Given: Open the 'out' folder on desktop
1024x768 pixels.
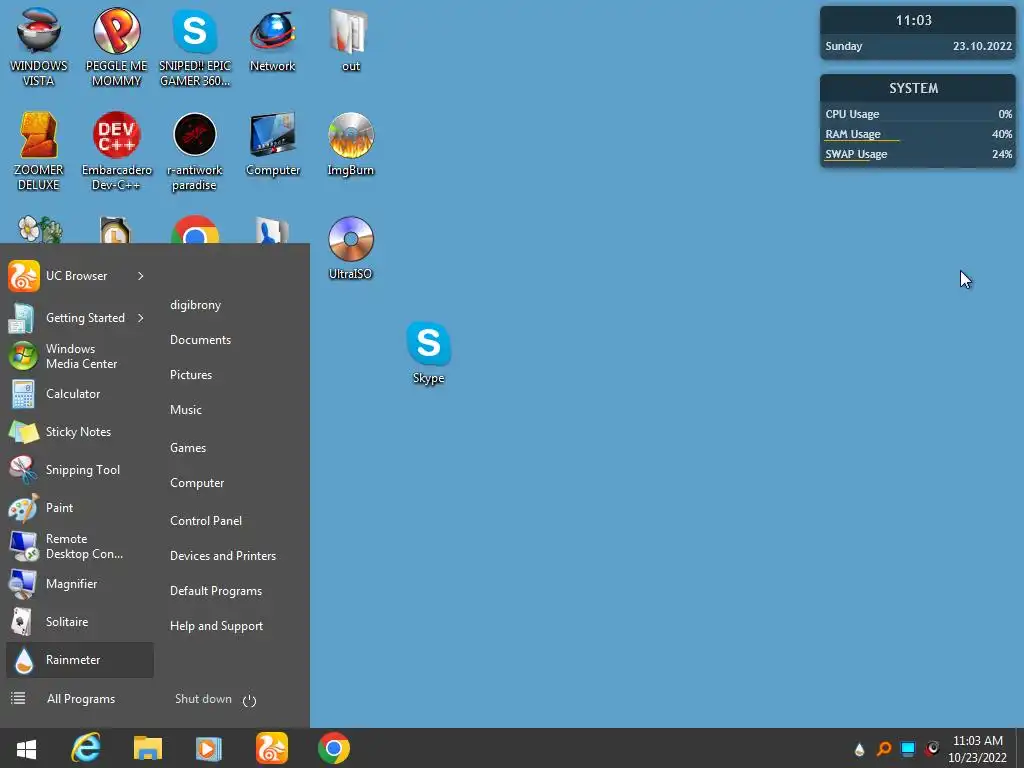Looking at the screenshot, I should tap(351, 39).
